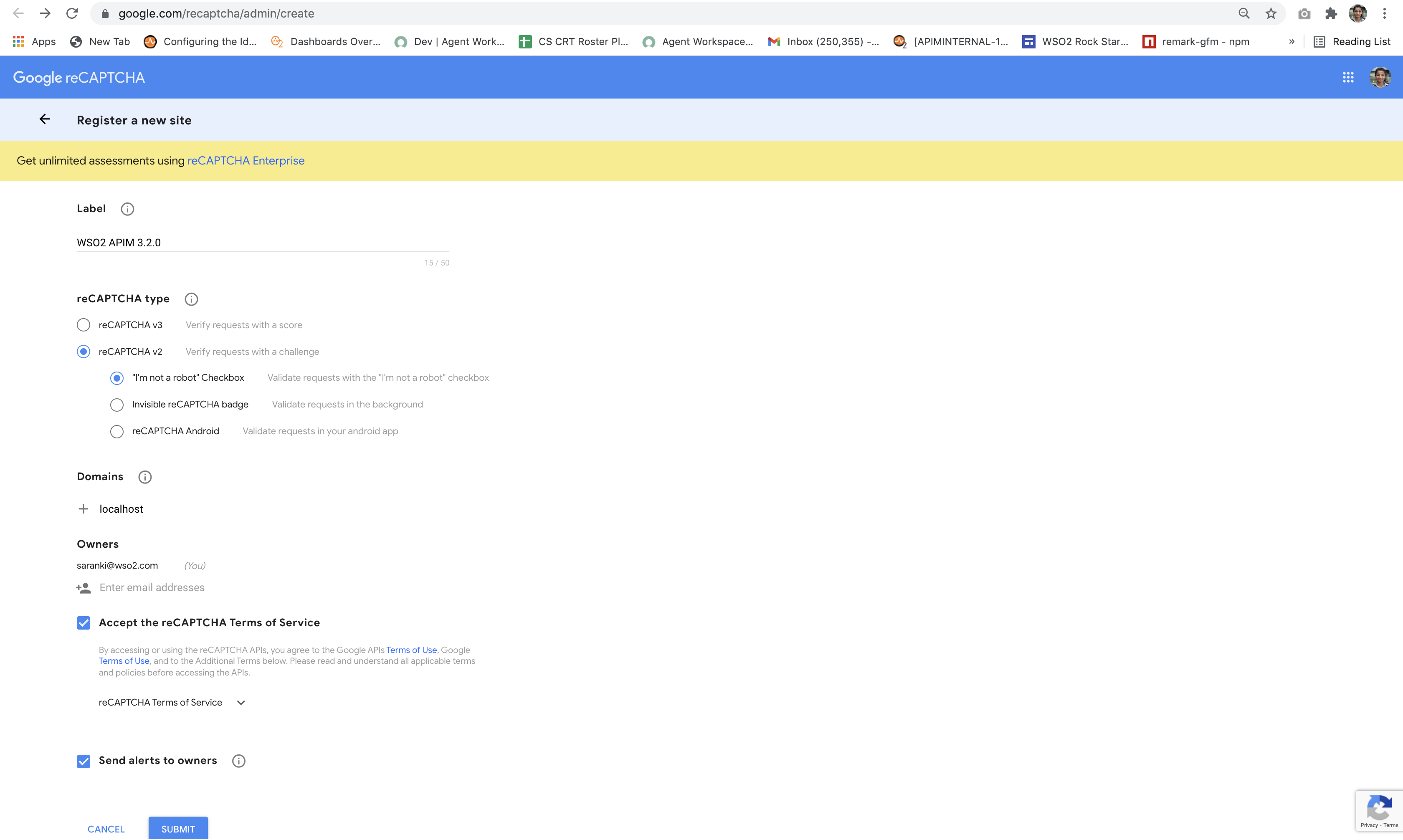1403x840 pixels.
Task: Click the Send alerts info icon
Action: (x=238, y=761)
